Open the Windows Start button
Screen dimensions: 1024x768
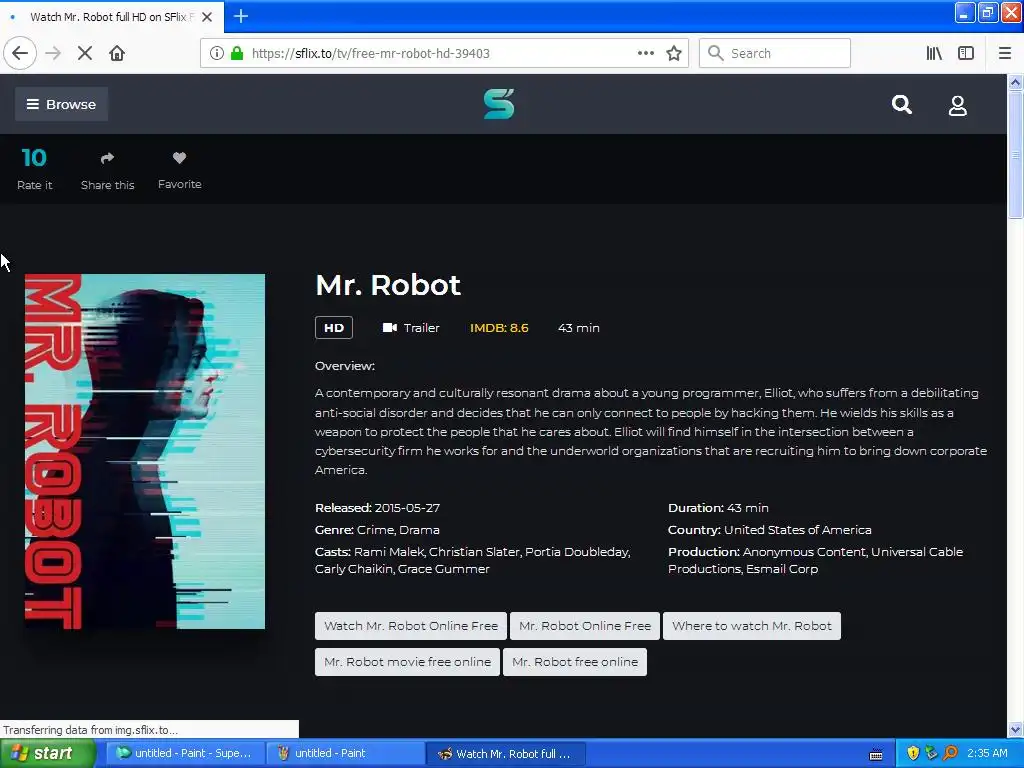pyautogui.click(x=48, y=753)
